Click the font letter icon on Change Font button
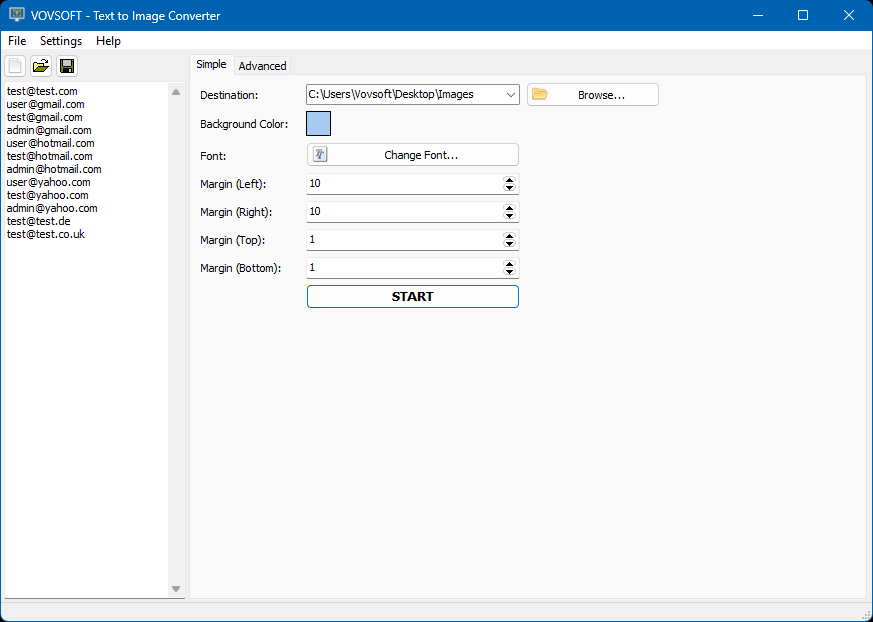Screen dimensions: 873x622 tap(320, 154)
